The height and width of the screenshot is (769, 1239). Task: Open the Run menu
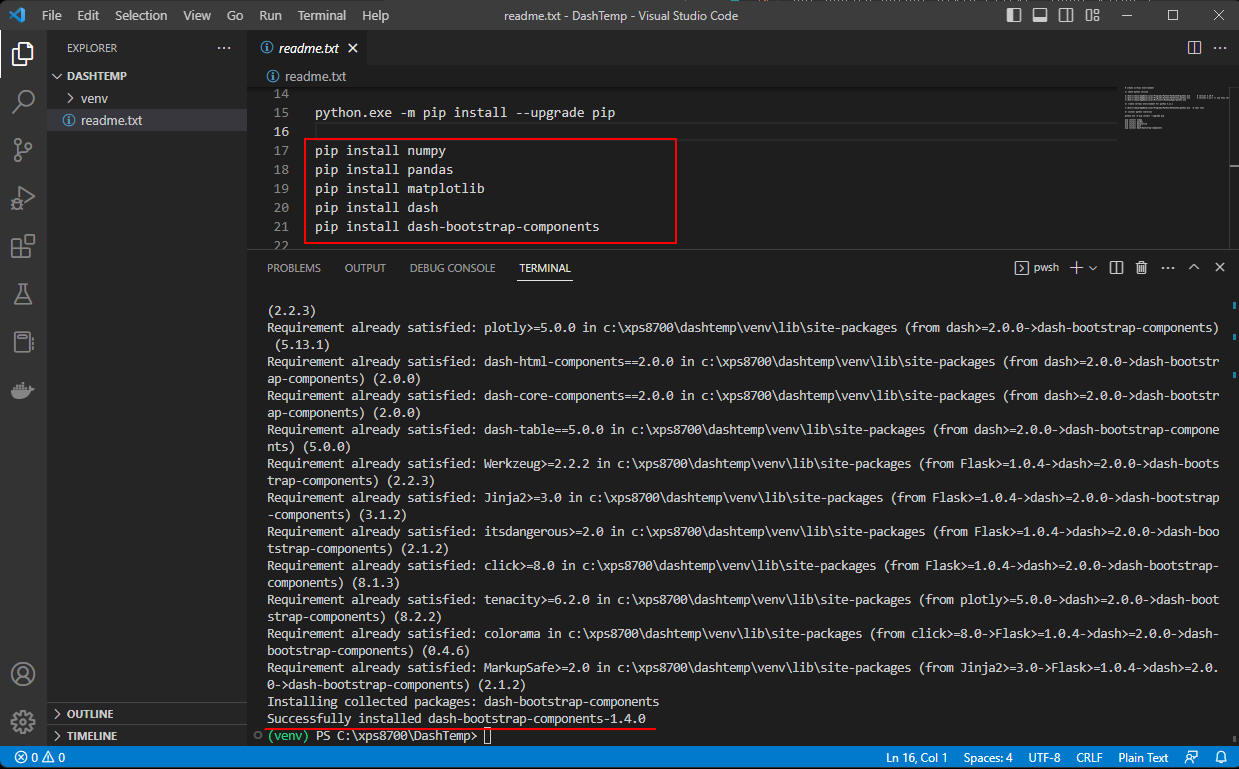point(270,16)
